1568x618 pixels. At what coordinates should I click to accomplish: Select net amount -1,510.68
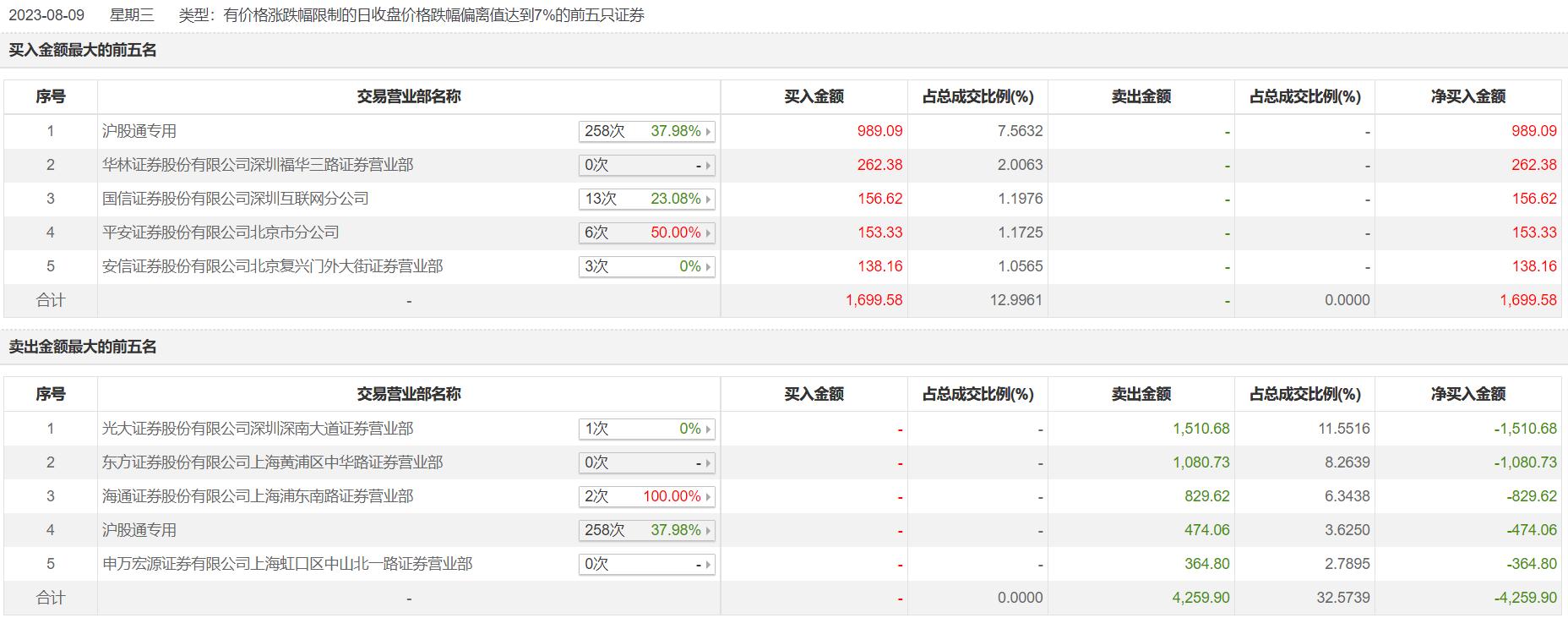[x=1525, y=429]
